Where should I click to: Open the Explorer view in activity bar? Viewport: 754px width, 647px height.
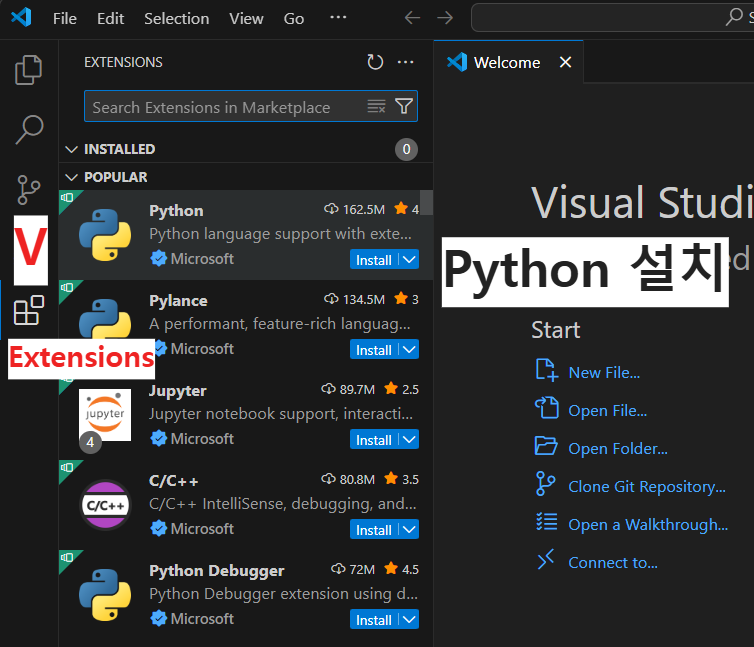[x=29, y=70]
